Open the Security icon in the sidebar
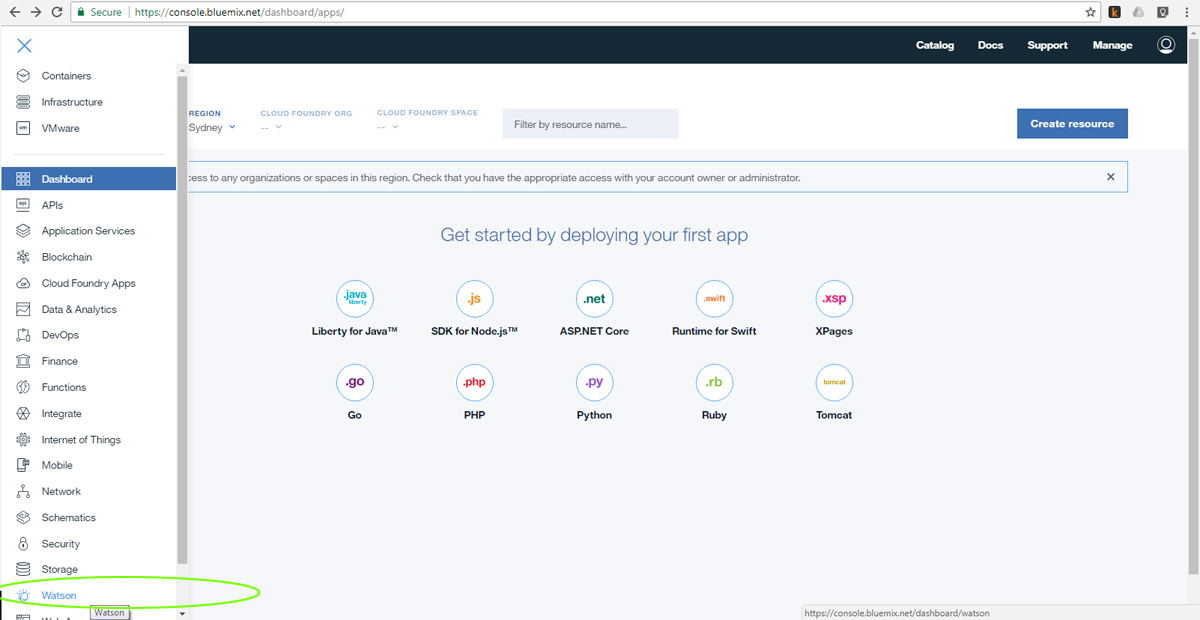Image resolution: width=1200 pixels, height=620 pixels. pyautogui.click(x=23, y=543)
